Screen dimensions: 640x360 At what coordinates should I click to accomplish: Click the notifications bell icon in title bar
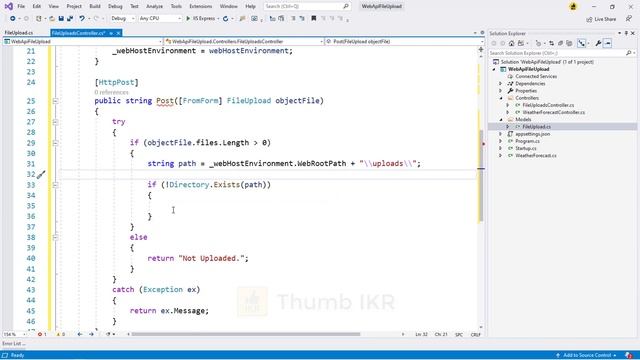pyautogui.click(x=573, y=6)
